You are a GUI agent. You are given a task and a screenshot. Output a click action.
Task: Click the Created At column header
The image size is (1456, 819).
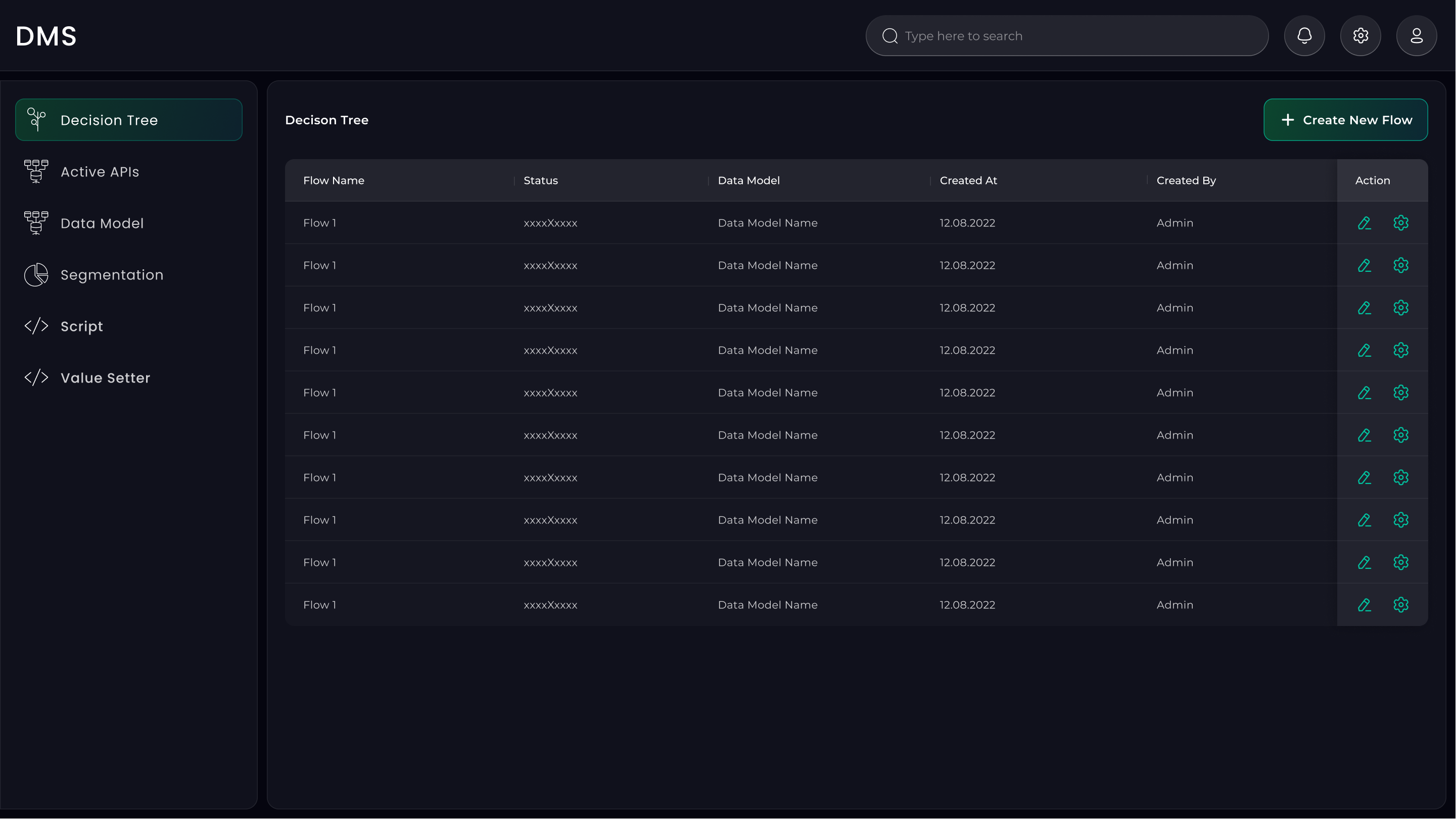coord(968,180)
